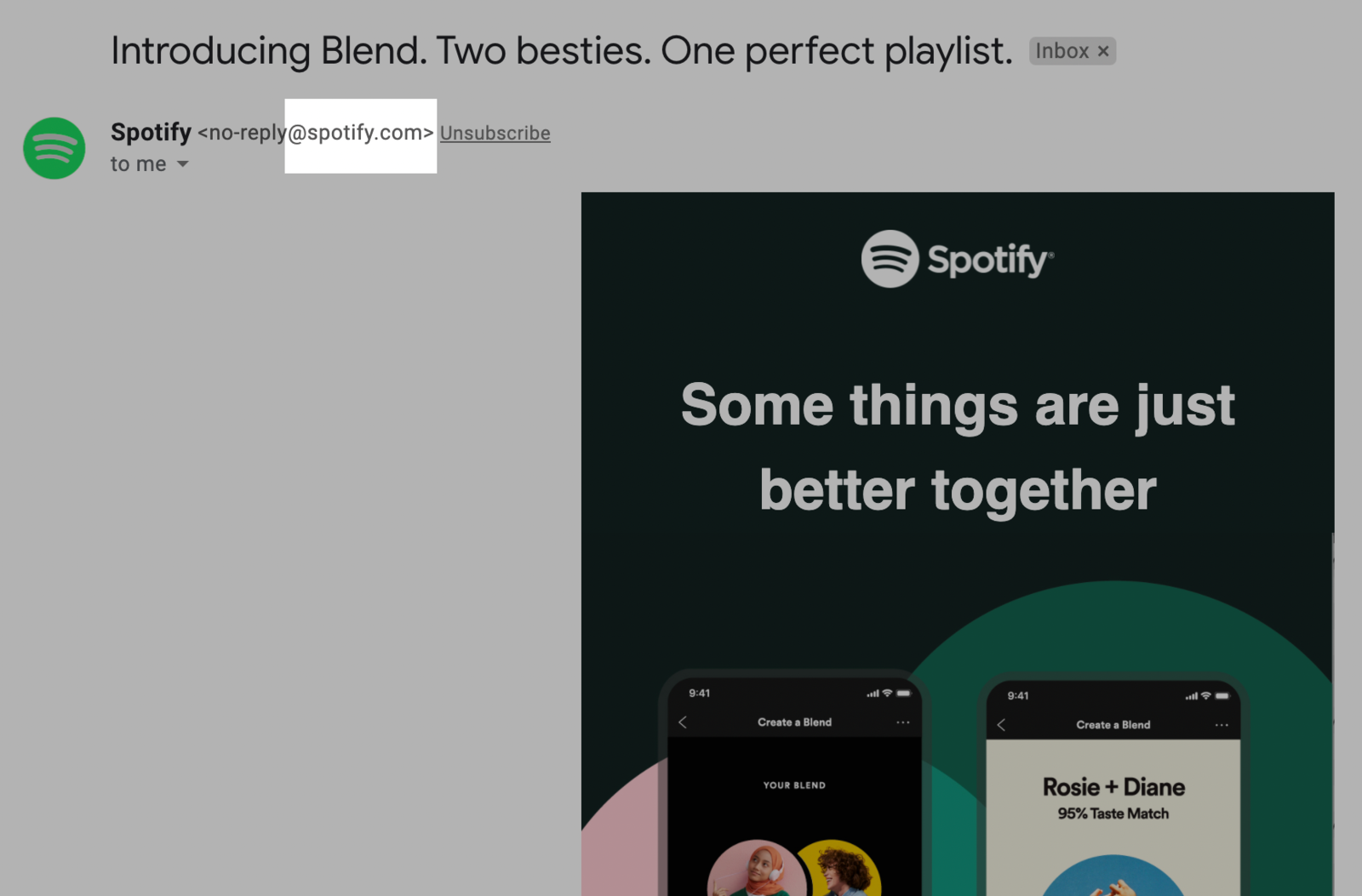The height and width of the screenshot is (896, 1362).
Task: Click the woman with headphones profile picture
Action: coord(757,868)
